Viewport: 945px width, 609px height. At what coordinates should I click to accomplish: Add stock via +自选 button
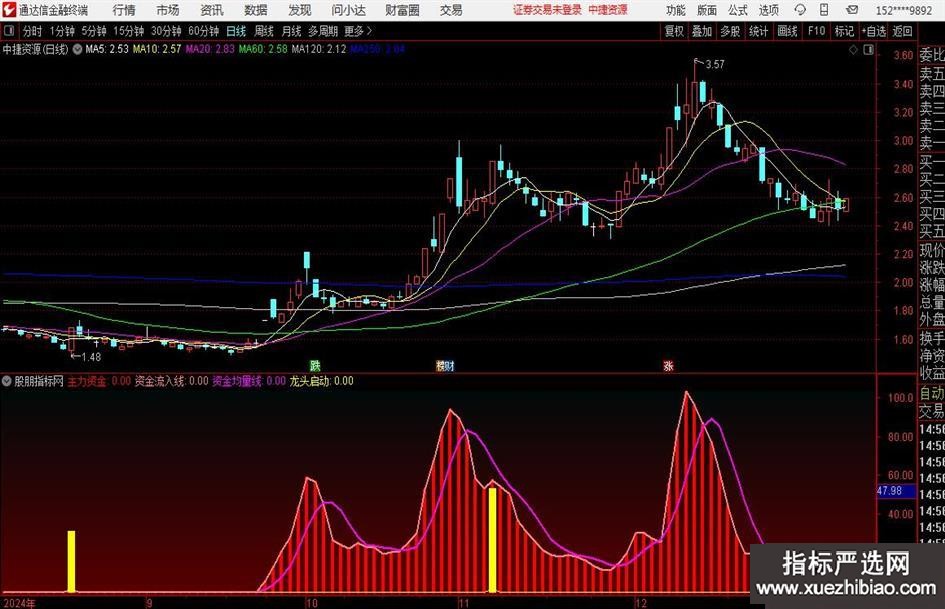874,31
